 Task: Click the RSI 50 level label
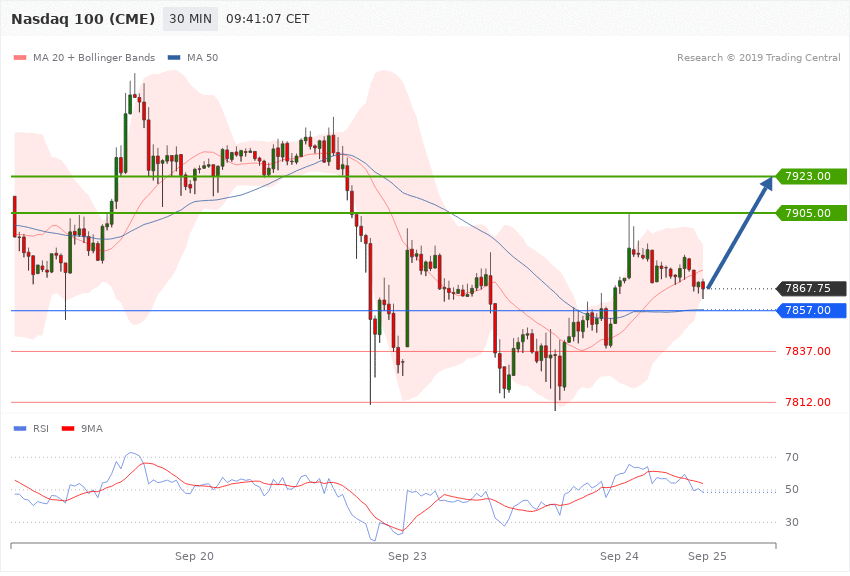click(x=792, y=489)
